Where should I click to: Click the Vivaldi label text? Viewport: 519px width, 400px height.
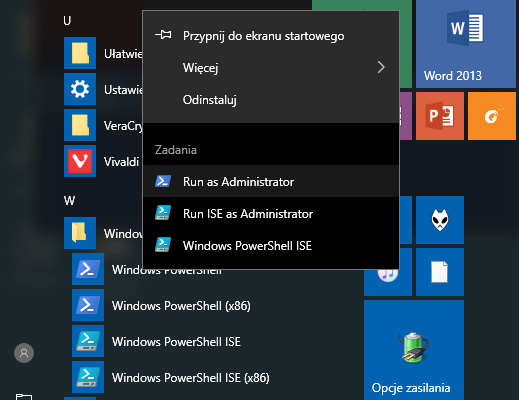pyautogui.click(x=121, y=162)
